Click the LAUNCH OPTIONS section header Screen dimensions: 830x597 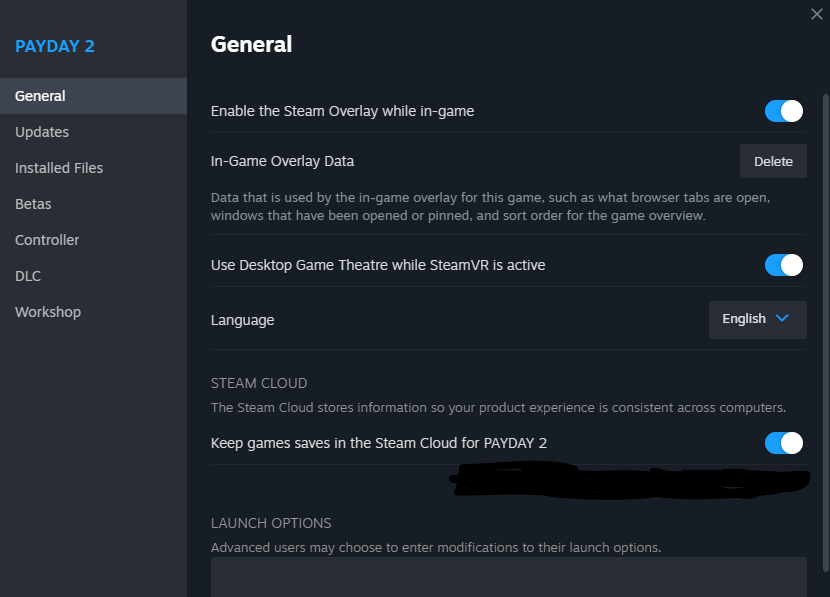click(x=271, y=523)
